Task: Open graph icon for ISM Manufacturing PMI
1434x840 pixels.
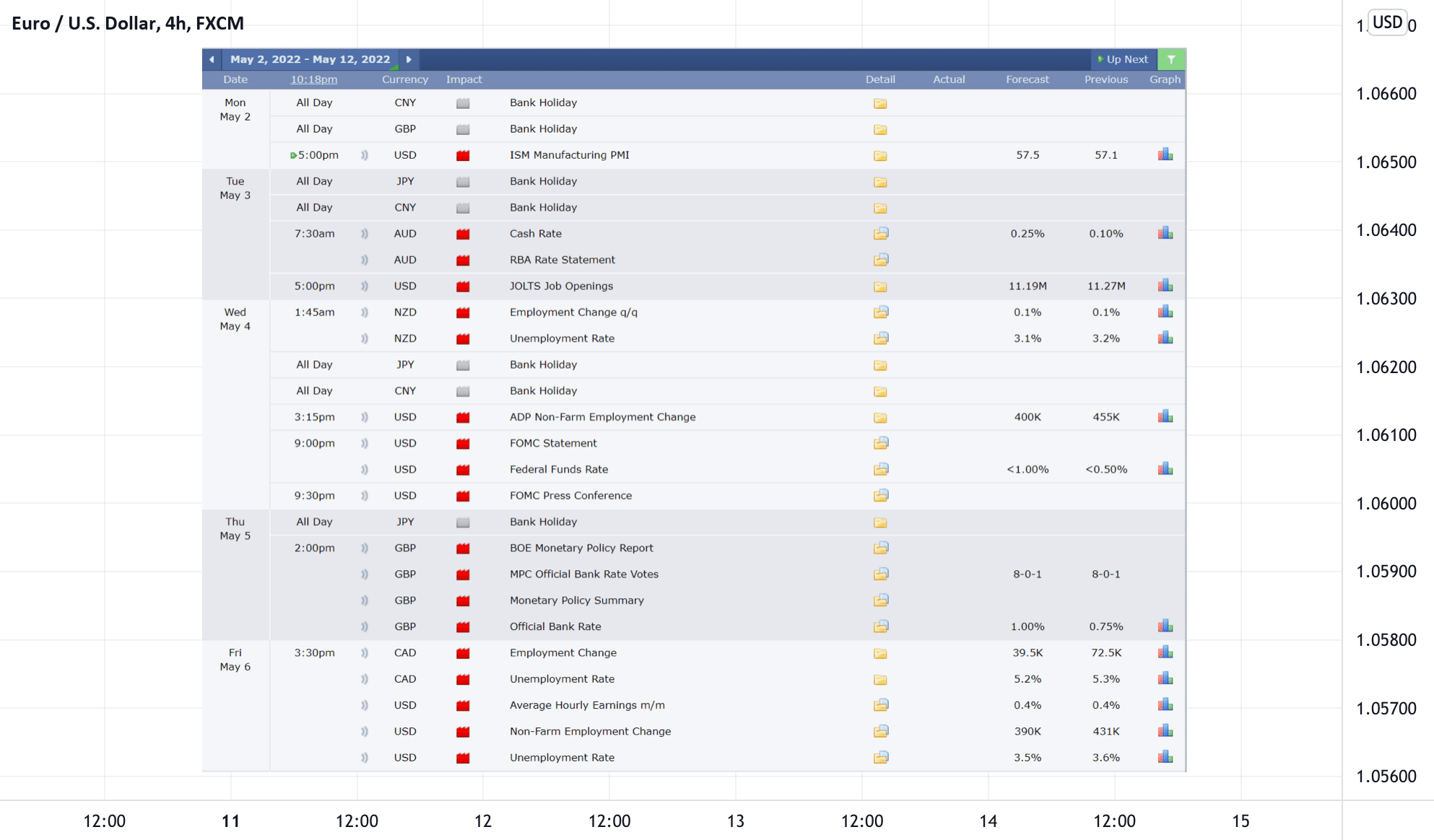Action: pos(1165,154)
